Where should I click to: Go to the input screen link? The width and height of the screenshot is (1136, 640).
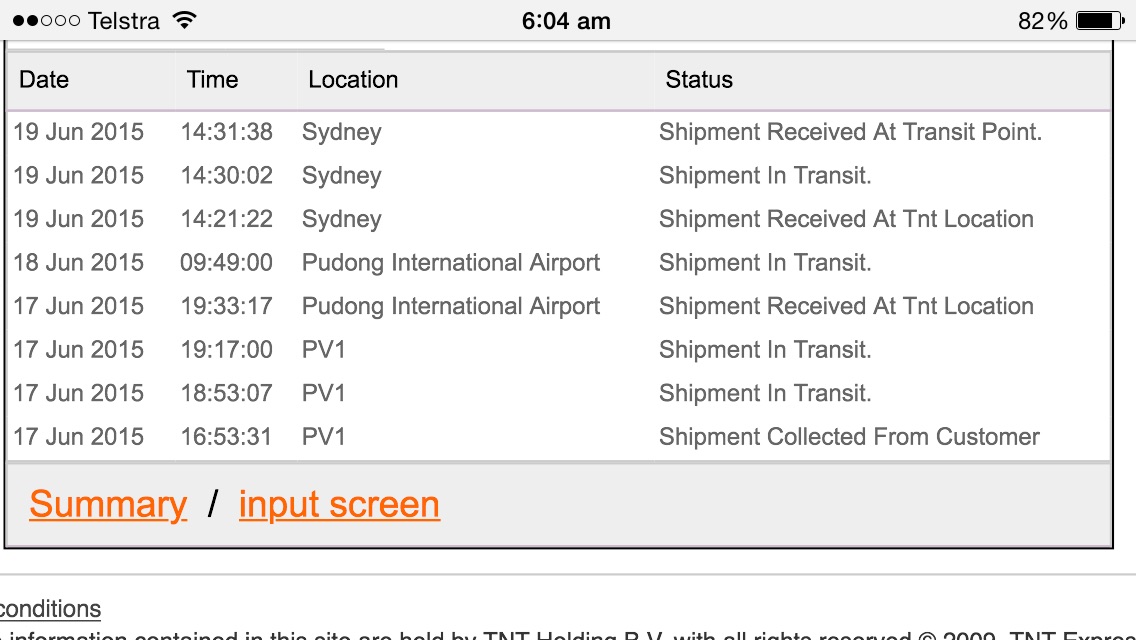(339, 505)
